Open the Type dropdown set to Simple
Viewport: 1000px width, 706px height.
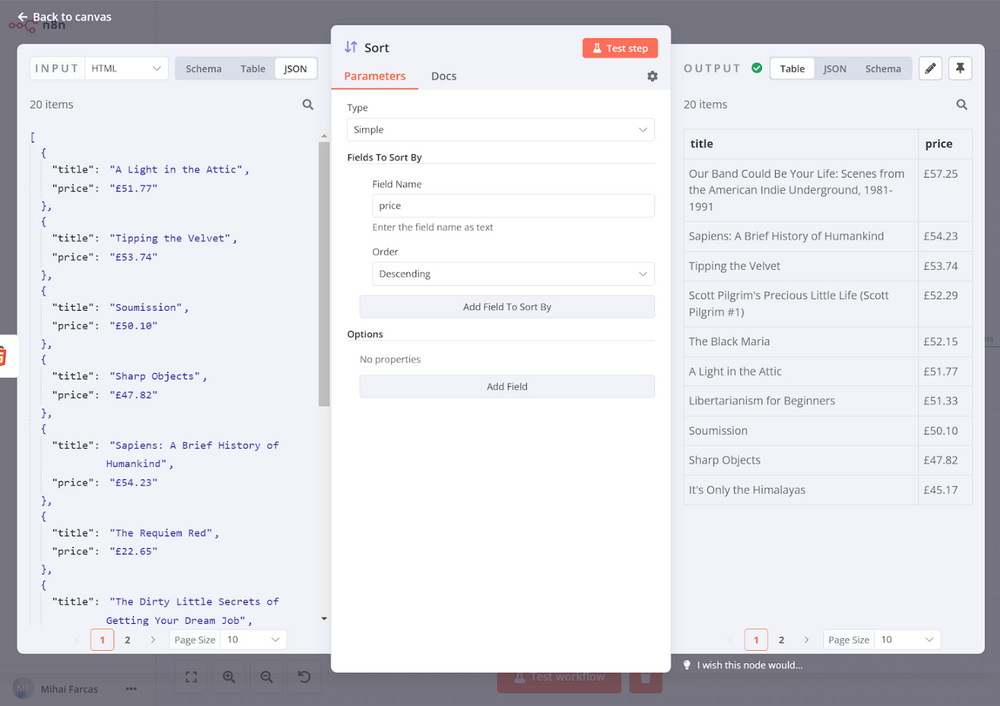click(500, 130)
